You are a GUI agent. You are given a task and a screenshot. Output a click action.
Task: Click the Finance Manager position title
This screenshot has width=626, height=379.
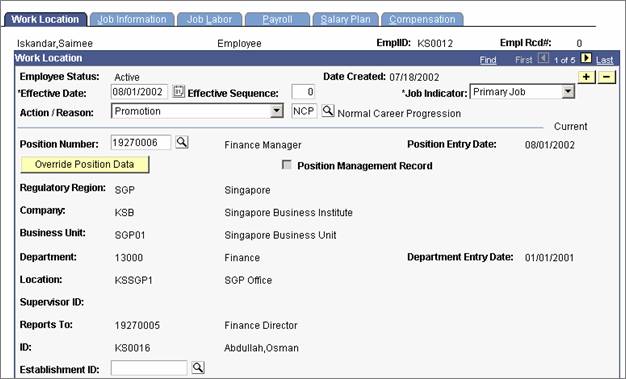tap(263, 145)
